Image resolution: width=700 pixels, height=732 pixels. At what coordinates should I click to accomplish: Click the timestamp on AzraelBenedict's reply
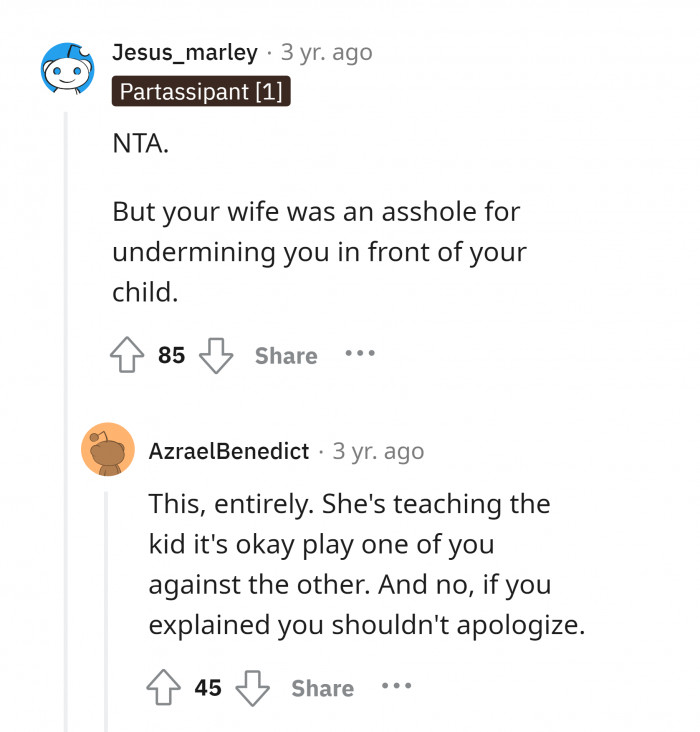(378, 451)
